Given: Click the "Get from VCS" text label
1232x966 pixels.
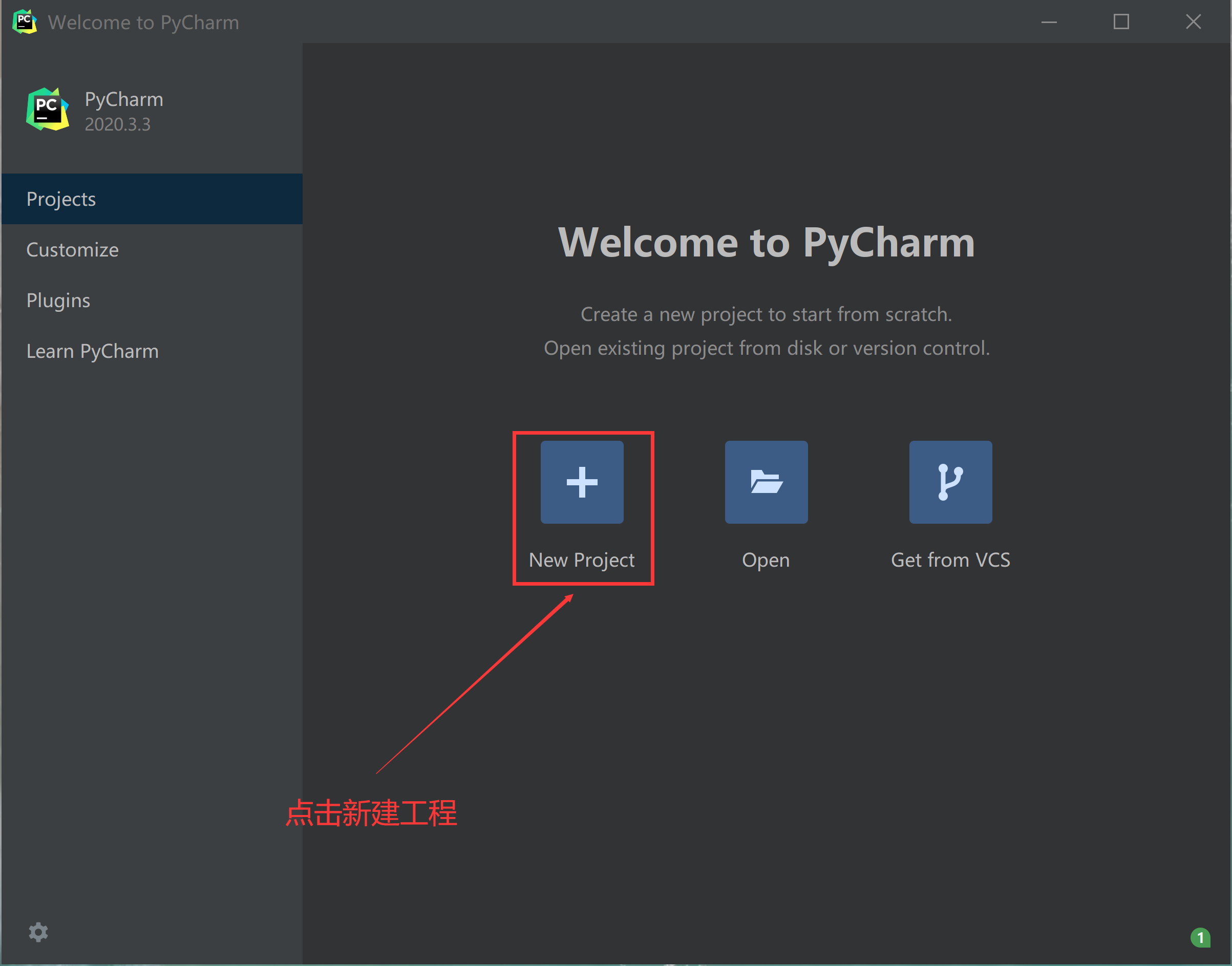Looking at the screenshot, I should pos(950,560).
